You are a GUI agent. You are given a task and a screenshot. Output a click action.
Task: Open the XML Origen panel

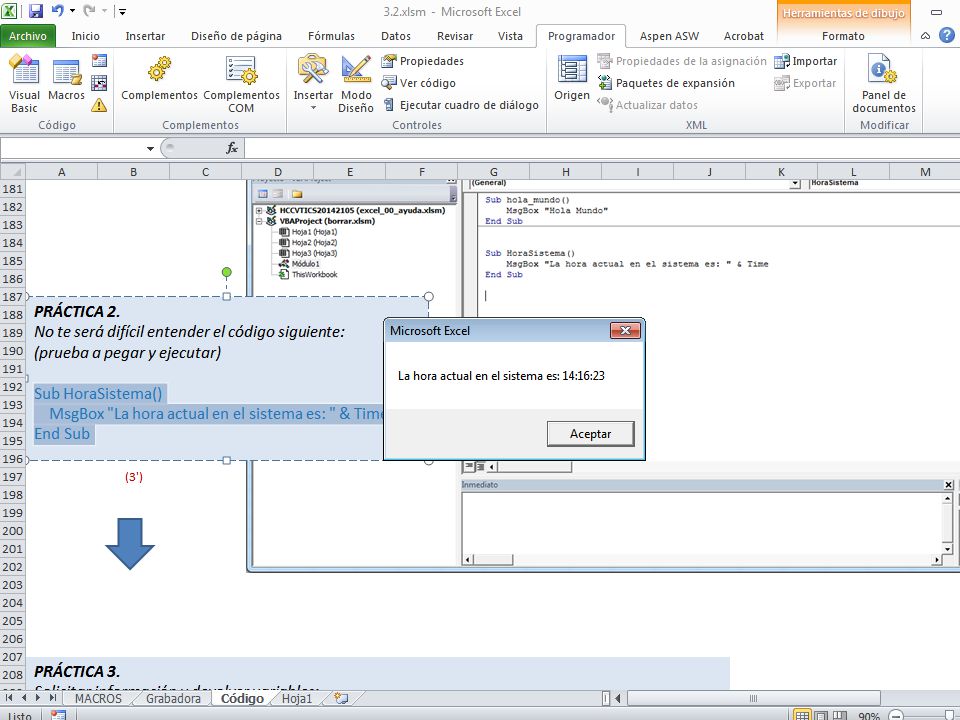[x=572, y=80]
